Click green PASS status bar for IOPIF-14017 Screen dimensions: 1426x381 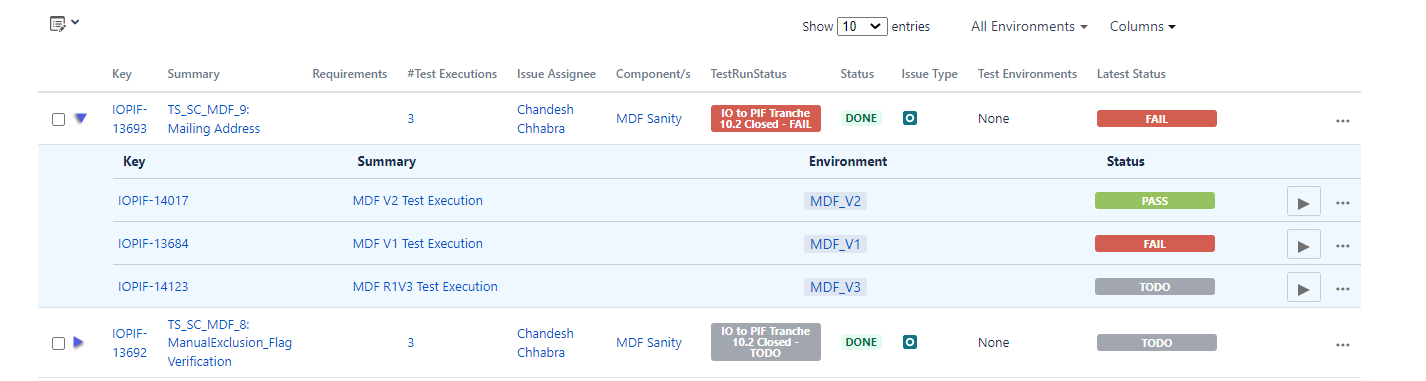(1155, 201)
